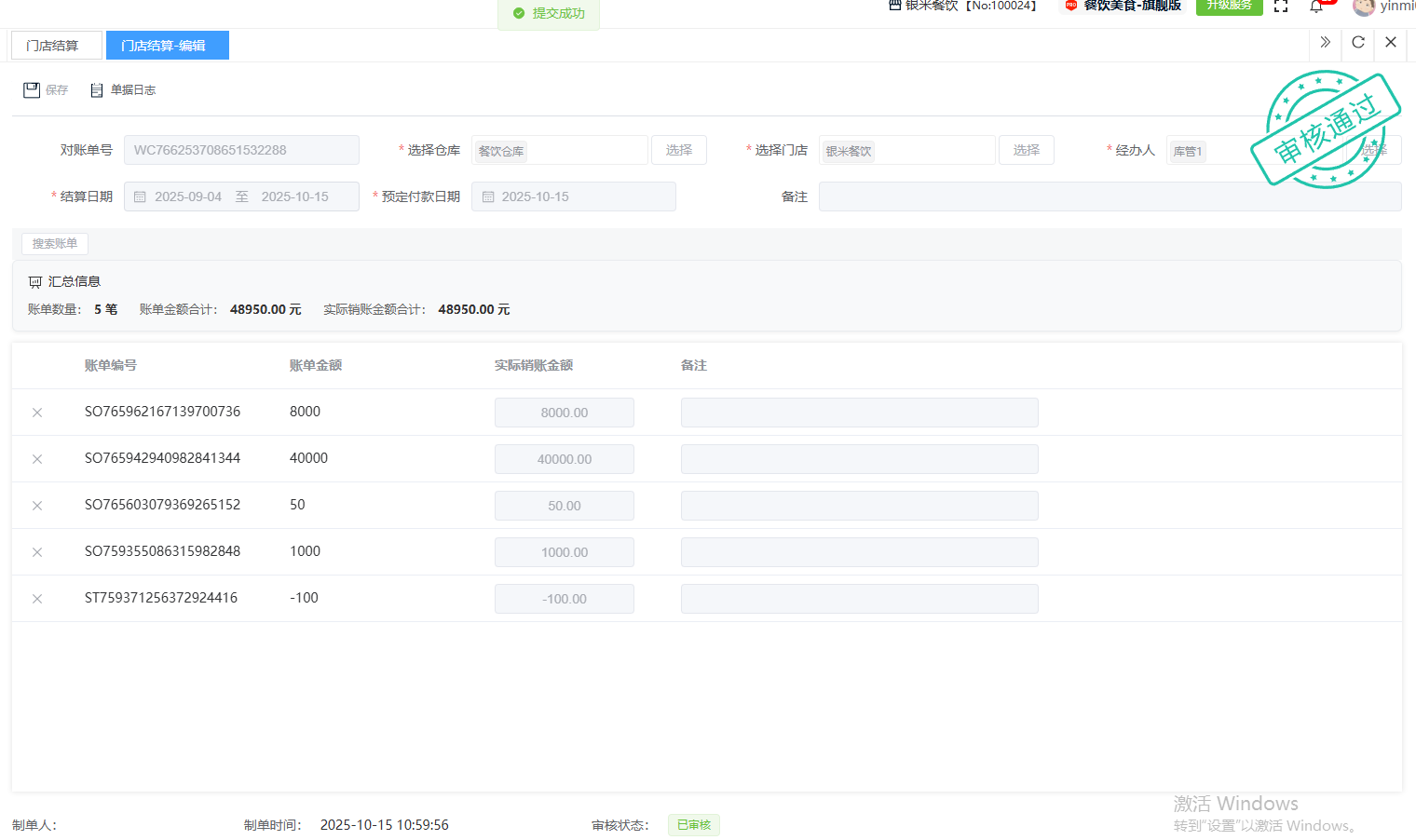Switch to 门店结算 tab
This screenshot has height=840, width=1416.
tap(53, 46)
